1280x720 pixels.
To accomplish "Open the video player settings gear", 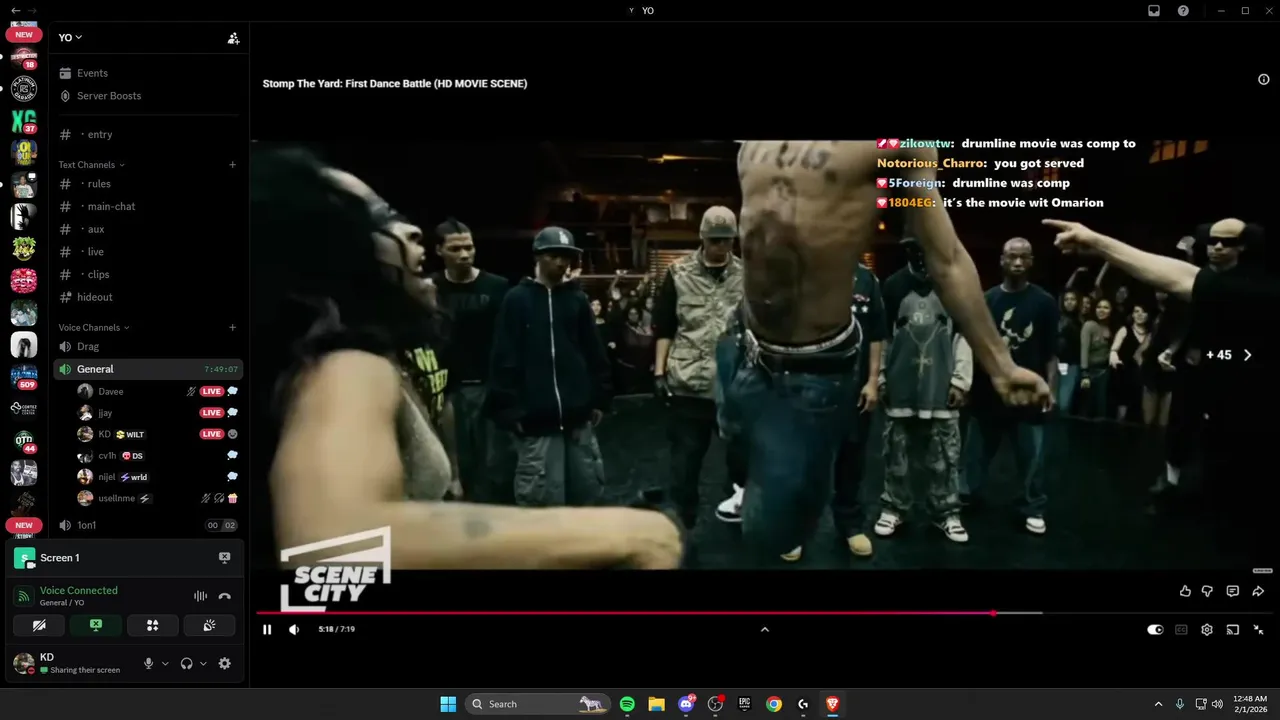I will tap(1207, 630).
